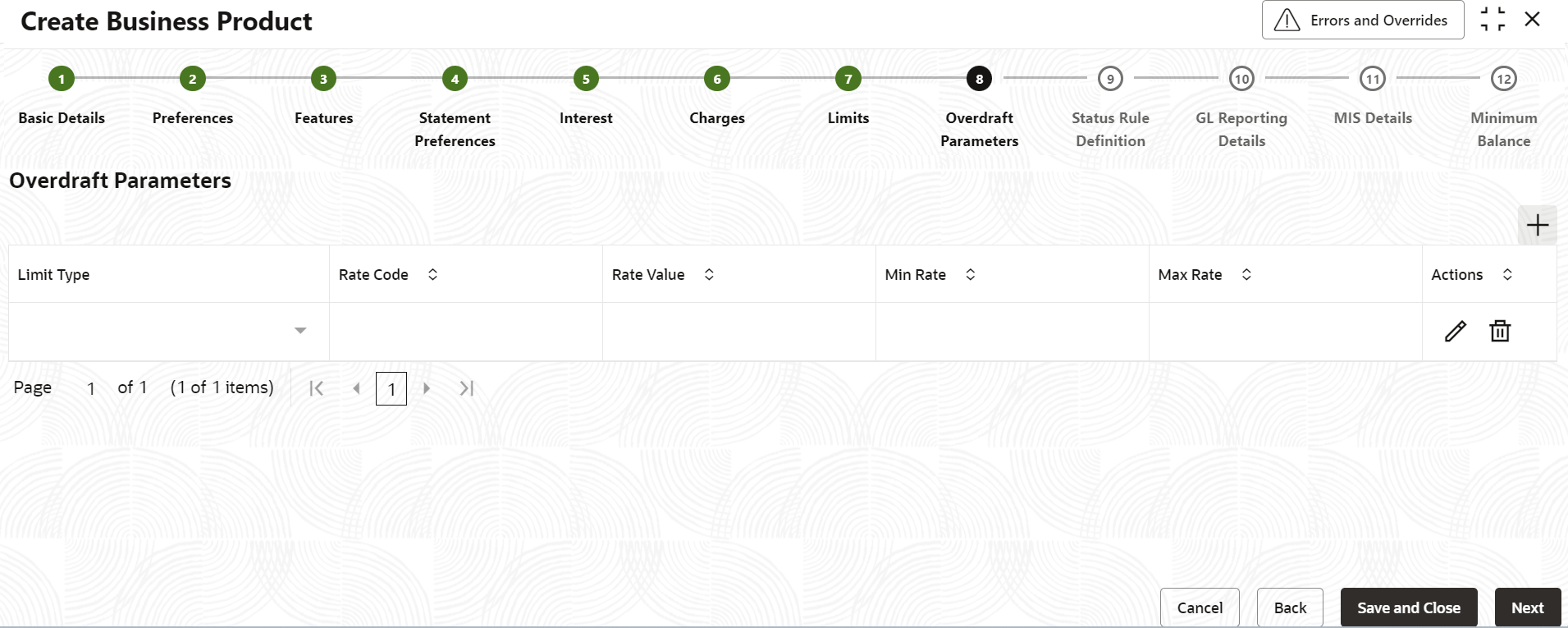Sort the Actions column
The height and width of the screenshot is (628, 1568).
[1507, 274]
